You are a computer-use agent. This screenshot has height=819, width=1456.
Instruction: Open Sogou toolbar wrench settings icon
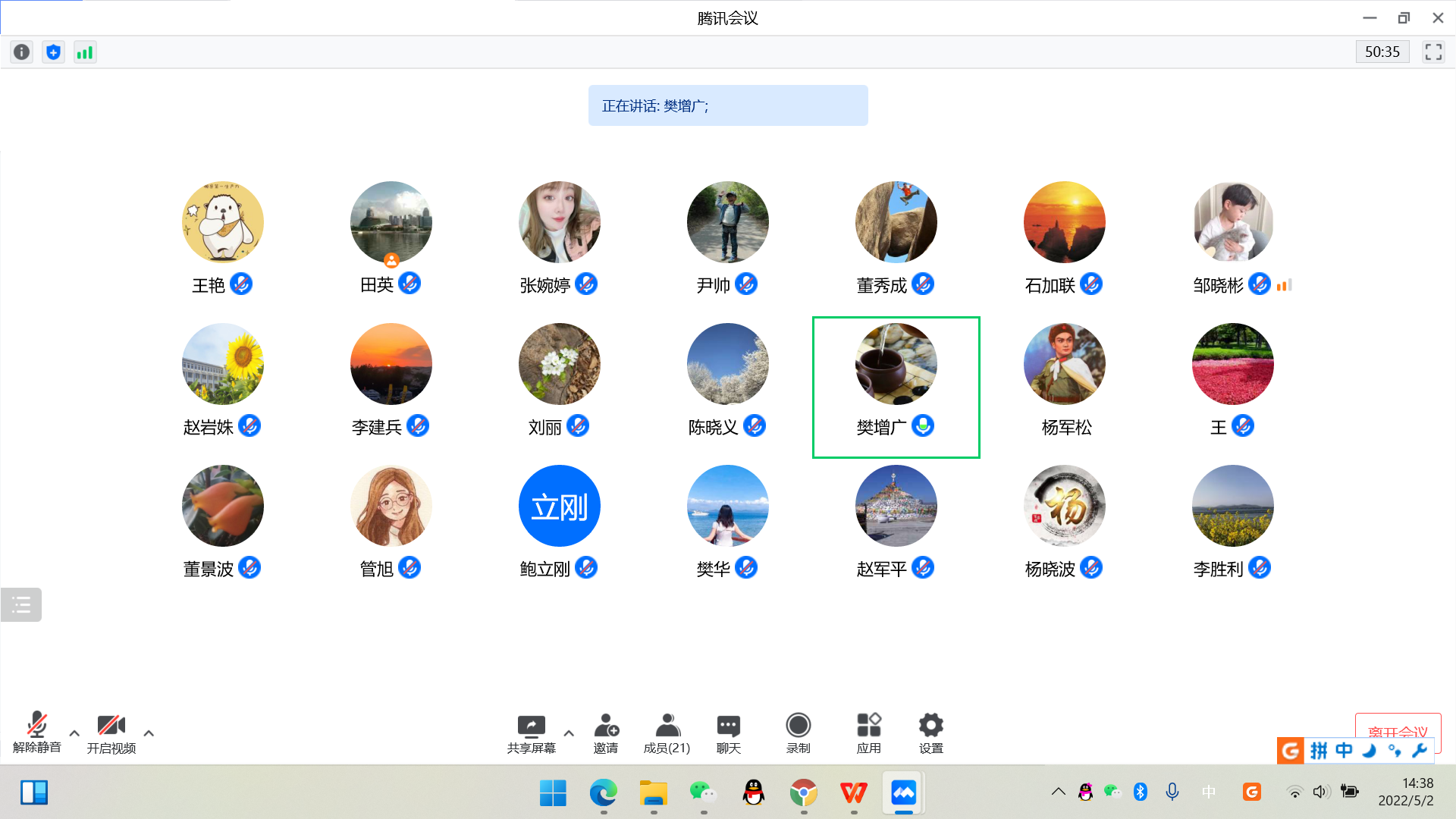pos(1419,751)
